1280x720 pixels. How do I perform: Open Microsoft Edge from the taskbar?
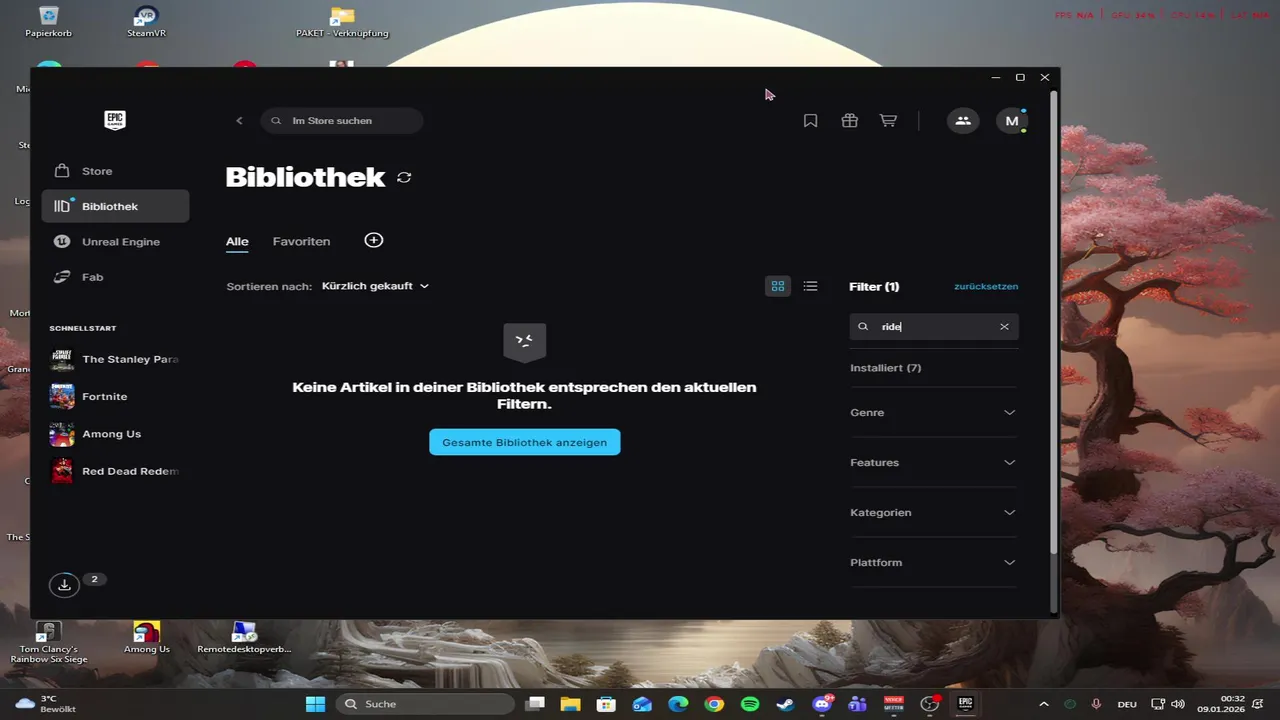click(678, 704)
